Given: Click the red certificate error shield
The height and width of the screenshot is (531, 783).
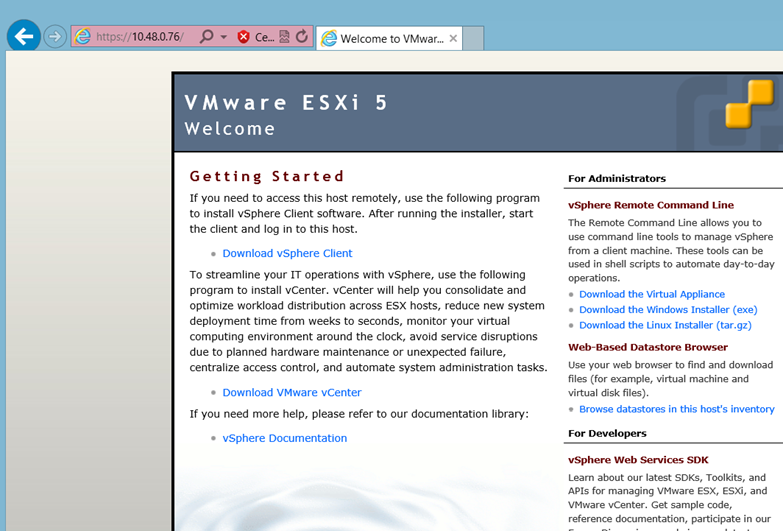Looking at the screenshot, I should coord(243,37).
